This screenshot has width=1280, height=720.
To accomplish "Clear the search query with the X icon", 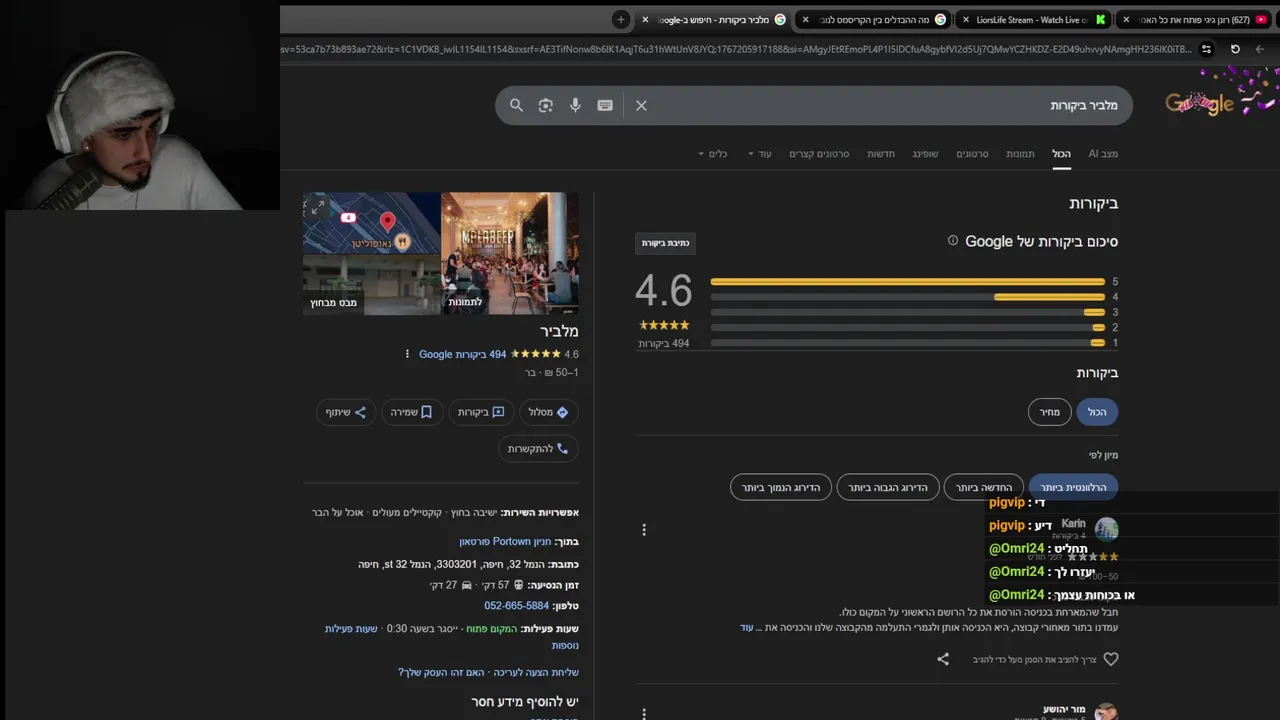I will 641,105.
